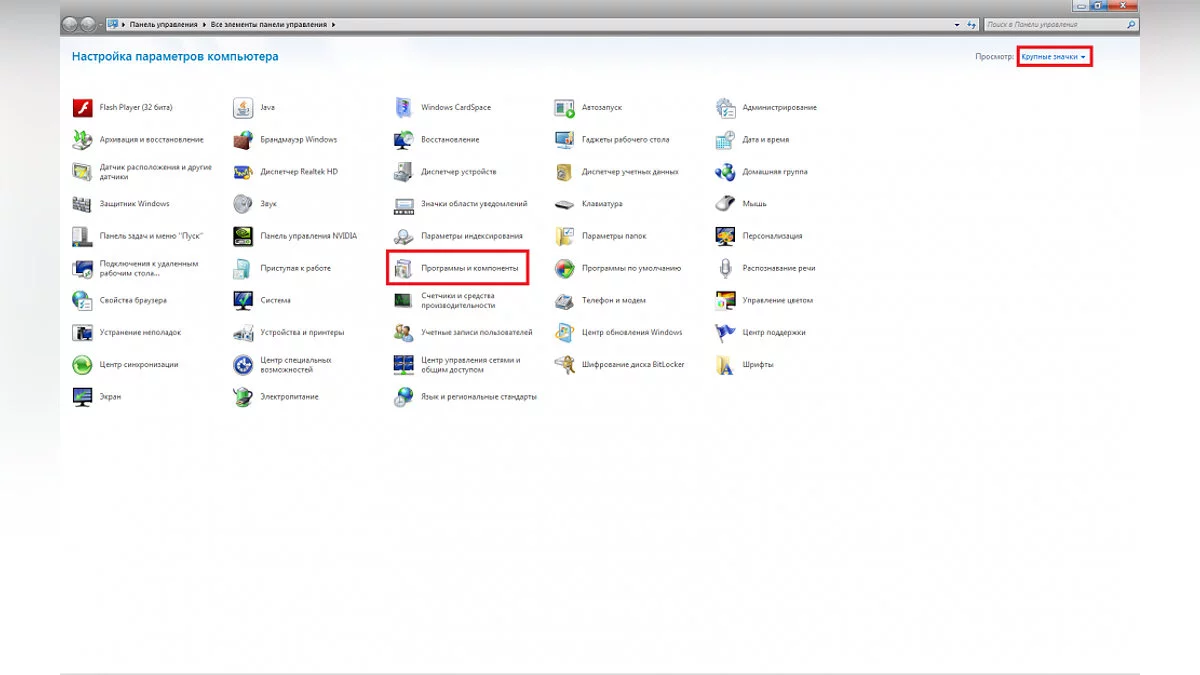Viewport: 1200px width, 675px height.
Task: Open Шрифты fonts link
Action: [757, 365]
